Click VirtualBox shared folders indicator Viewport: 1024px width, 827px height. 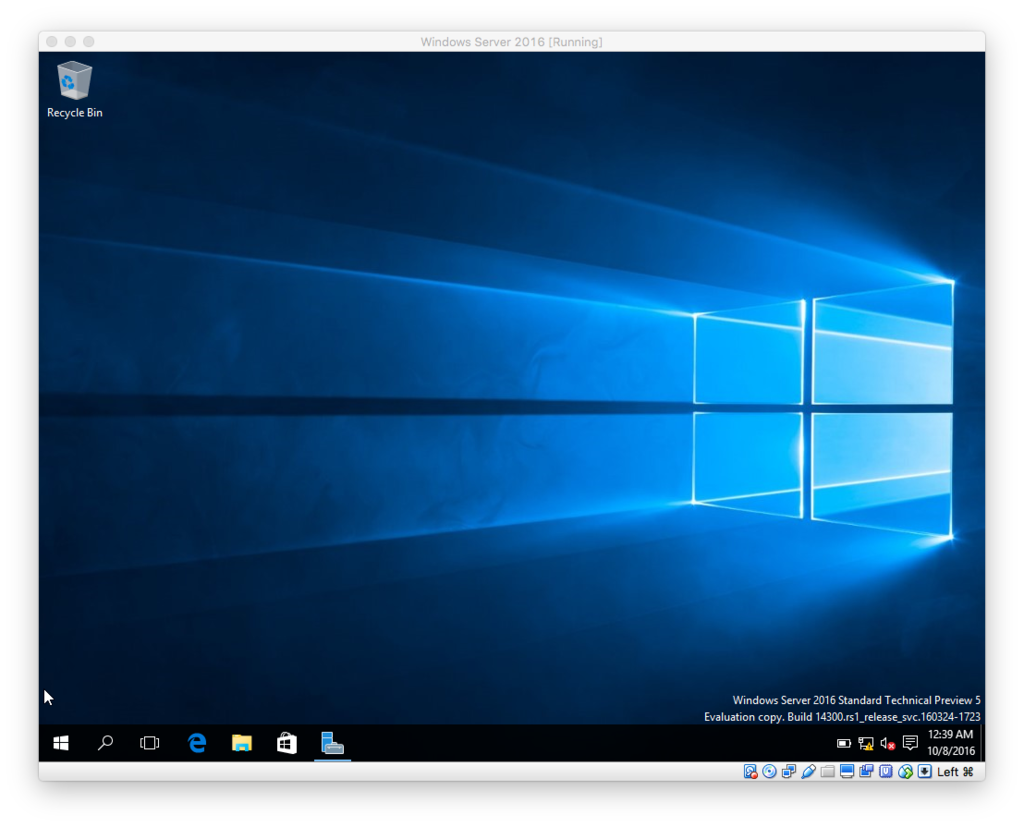pos(827,771)
